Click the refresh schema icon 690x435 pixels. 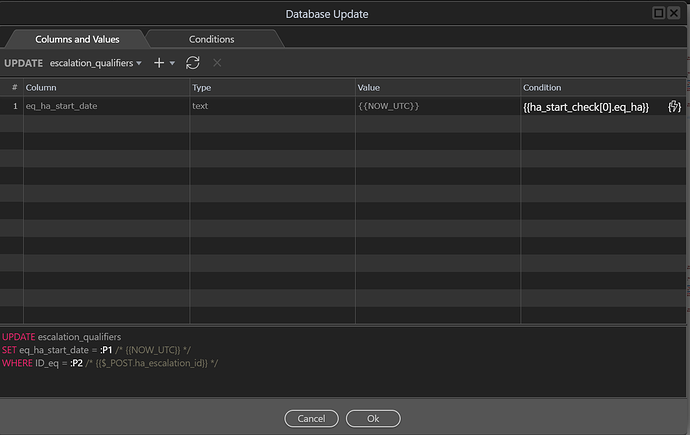(x=193, y=63)
